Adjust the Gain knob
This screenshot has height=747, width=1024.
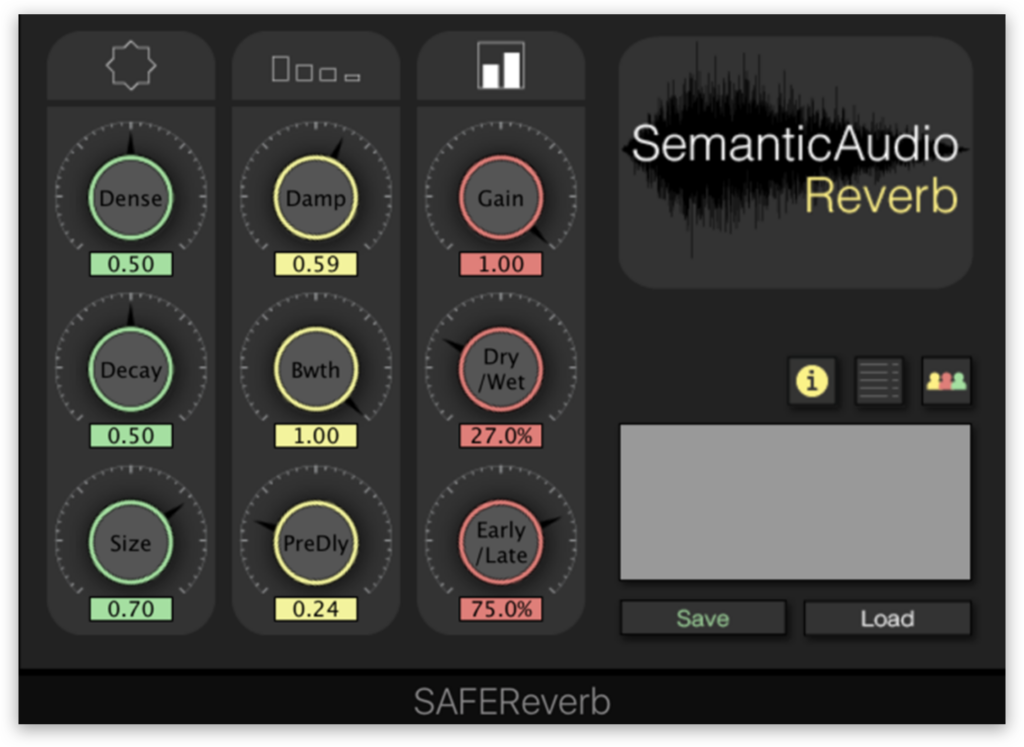click(x=500, y=198)
